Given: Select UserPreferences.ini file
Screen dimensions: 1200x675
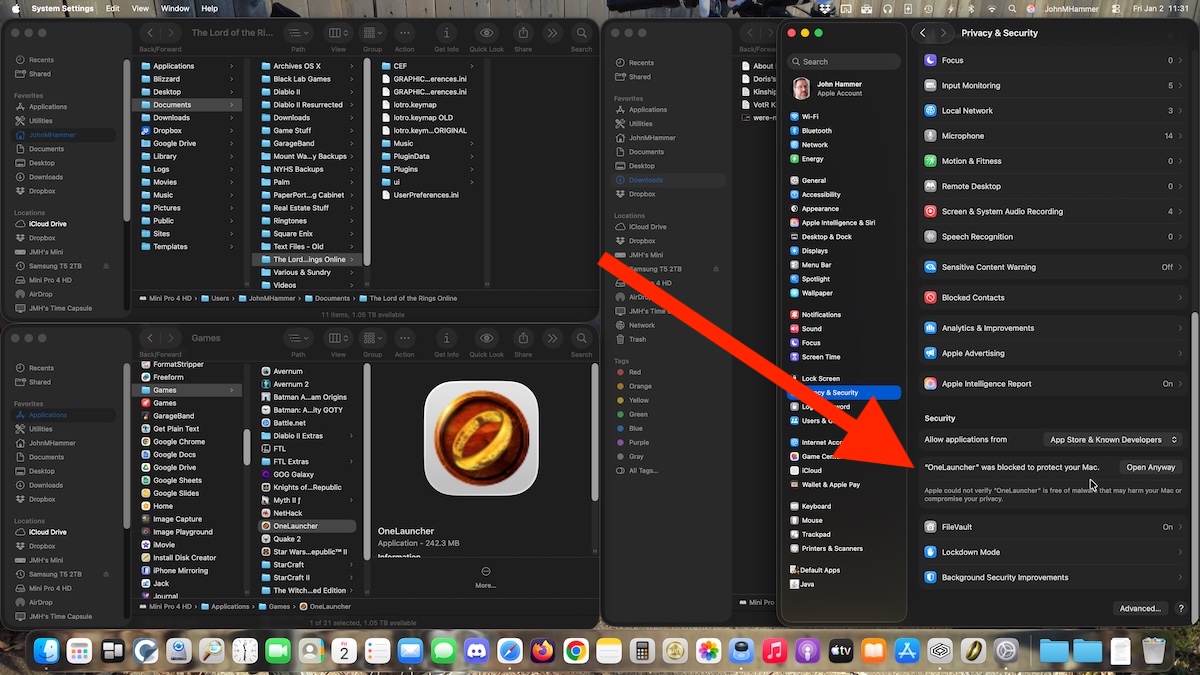Looking at the screenshot, I should tap(426, 195).
